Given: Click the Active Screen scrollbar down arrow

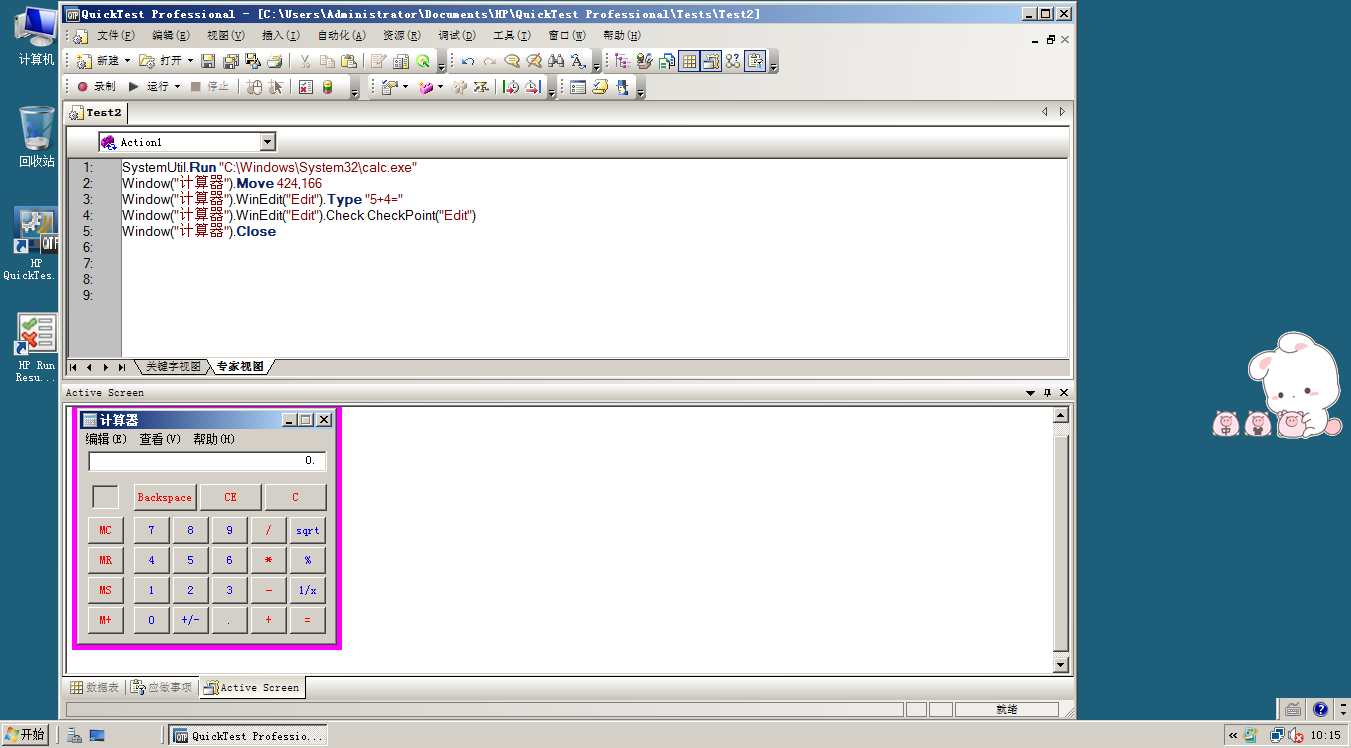Looking at the screenshot, I should (1062, 665).
